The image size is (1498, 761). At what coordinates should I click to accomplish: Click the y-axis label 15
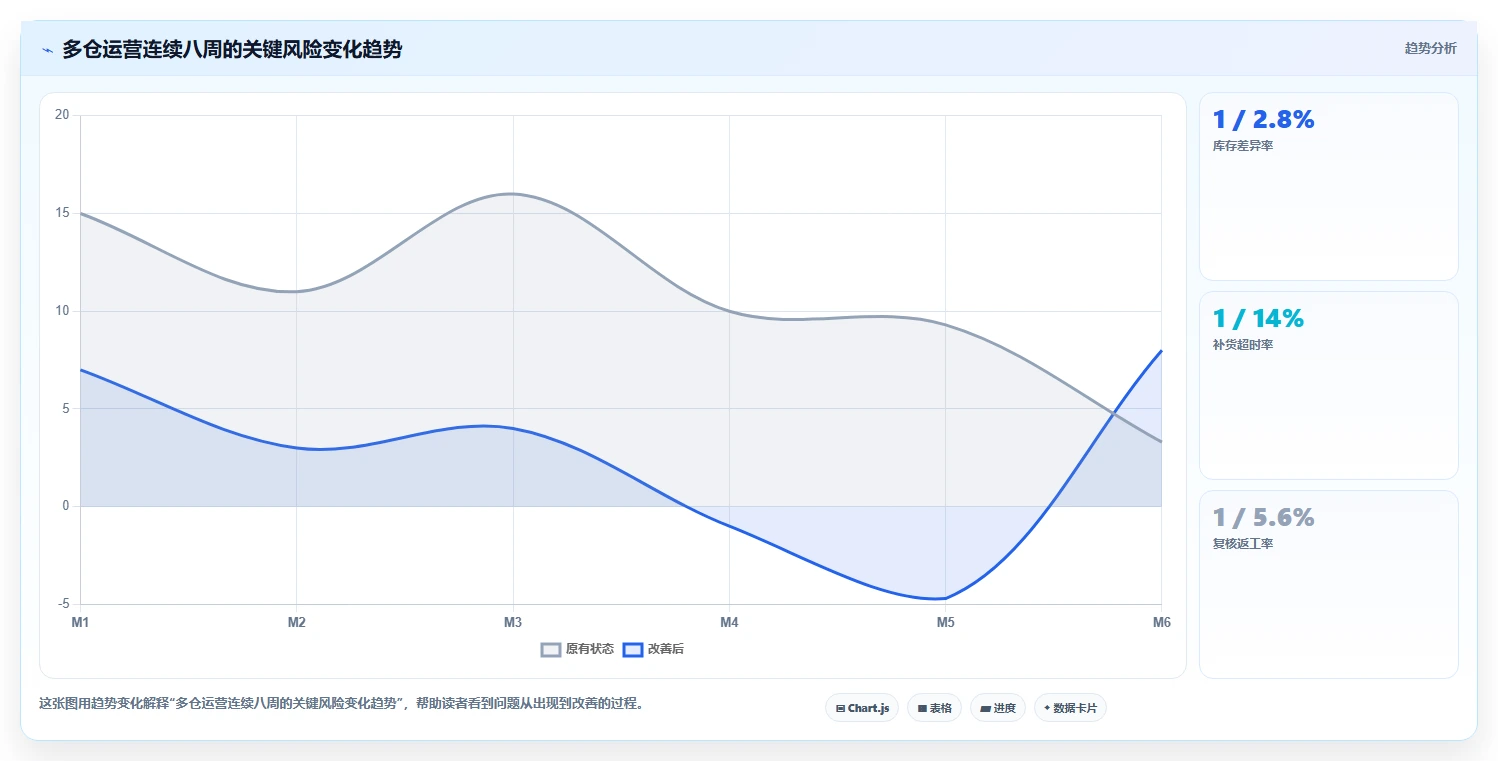[62, 213]
